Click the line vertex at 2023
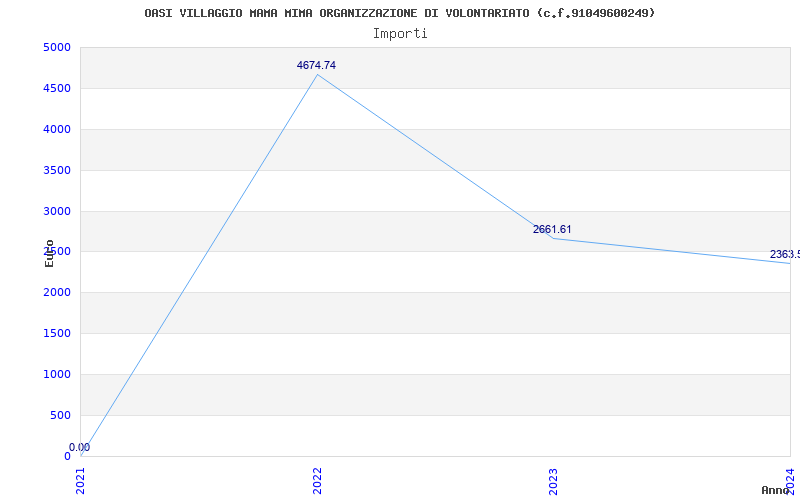The height and width of the screenshot is (500, 800). coord(554,238)
